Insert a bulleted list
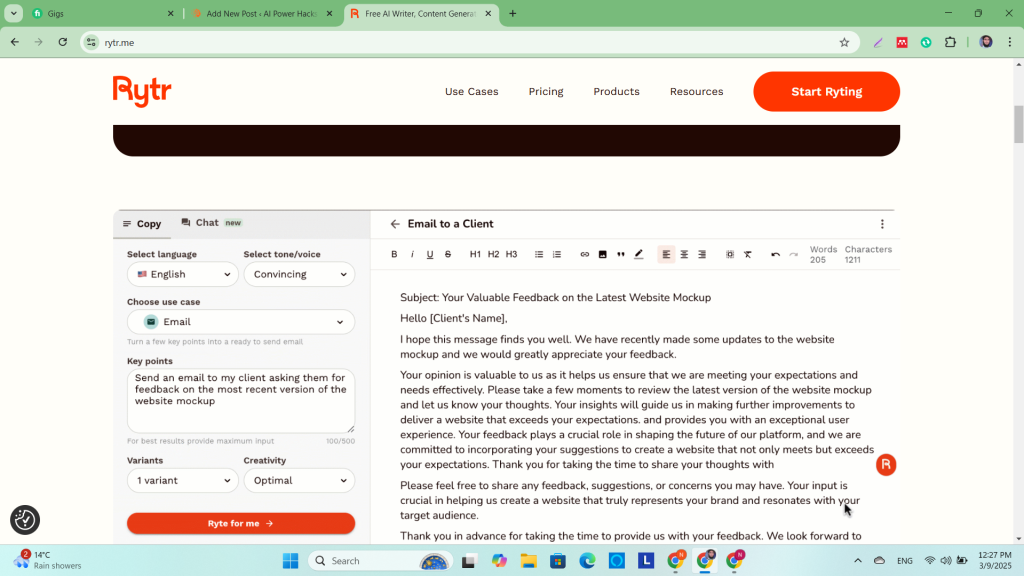The width and height of the screenshot is (1024, 576). coord(539,255)
